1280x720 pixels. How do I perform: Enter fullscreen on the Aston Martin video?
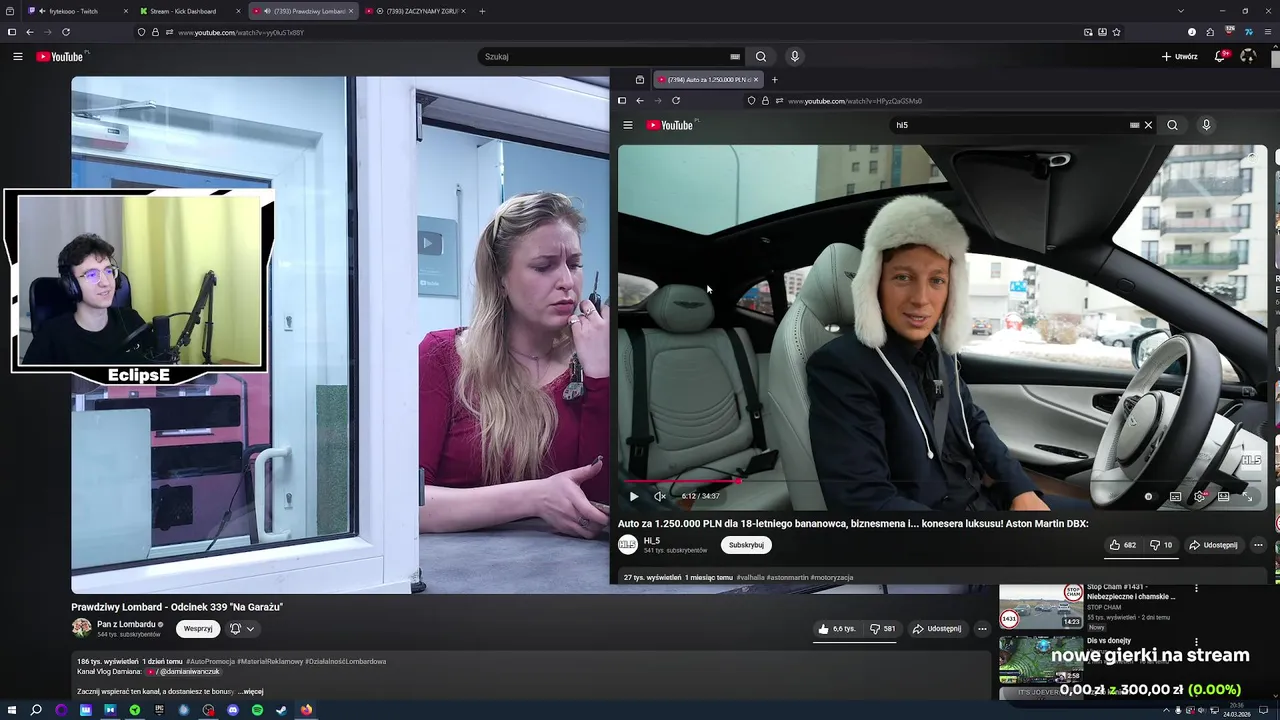(1247, 496)
